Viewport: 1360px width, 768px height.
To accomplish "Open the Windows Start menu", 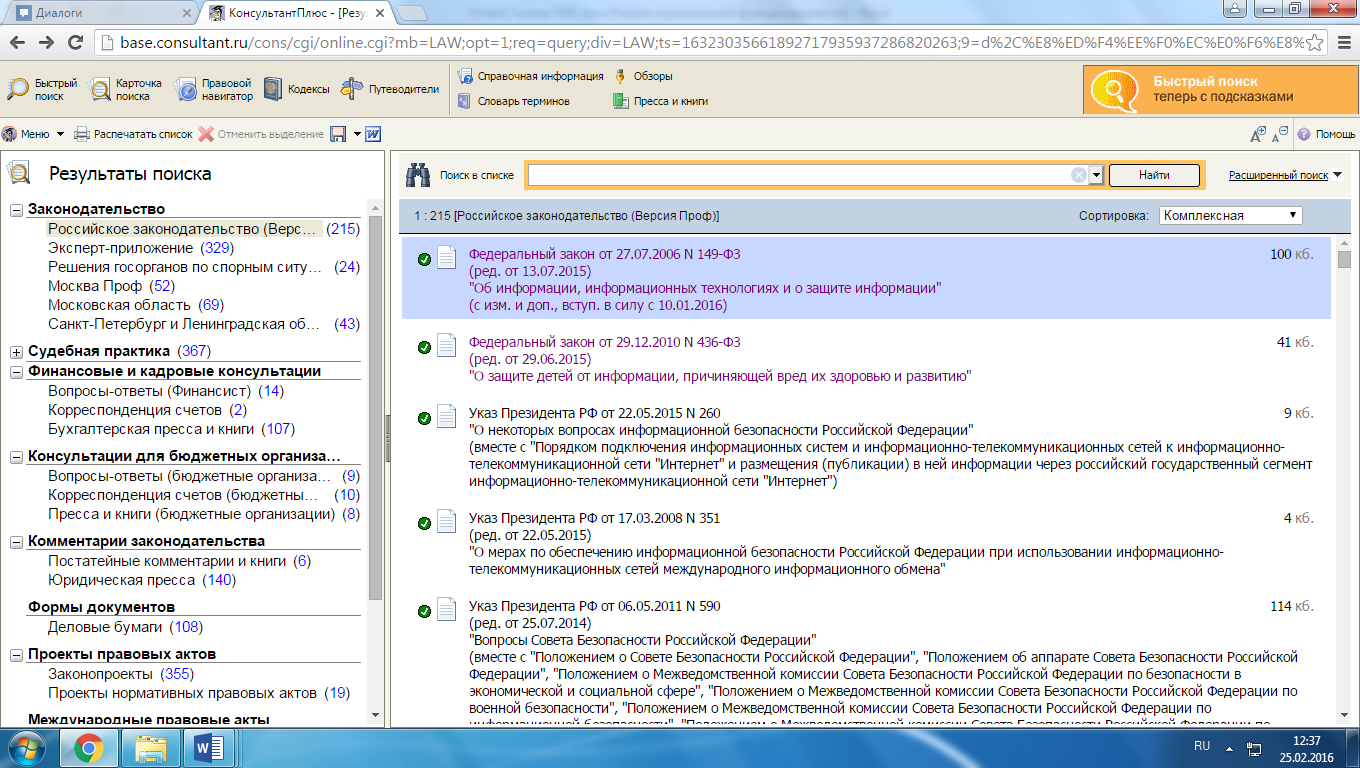I will pyautogui.click(x=27, y=747).
